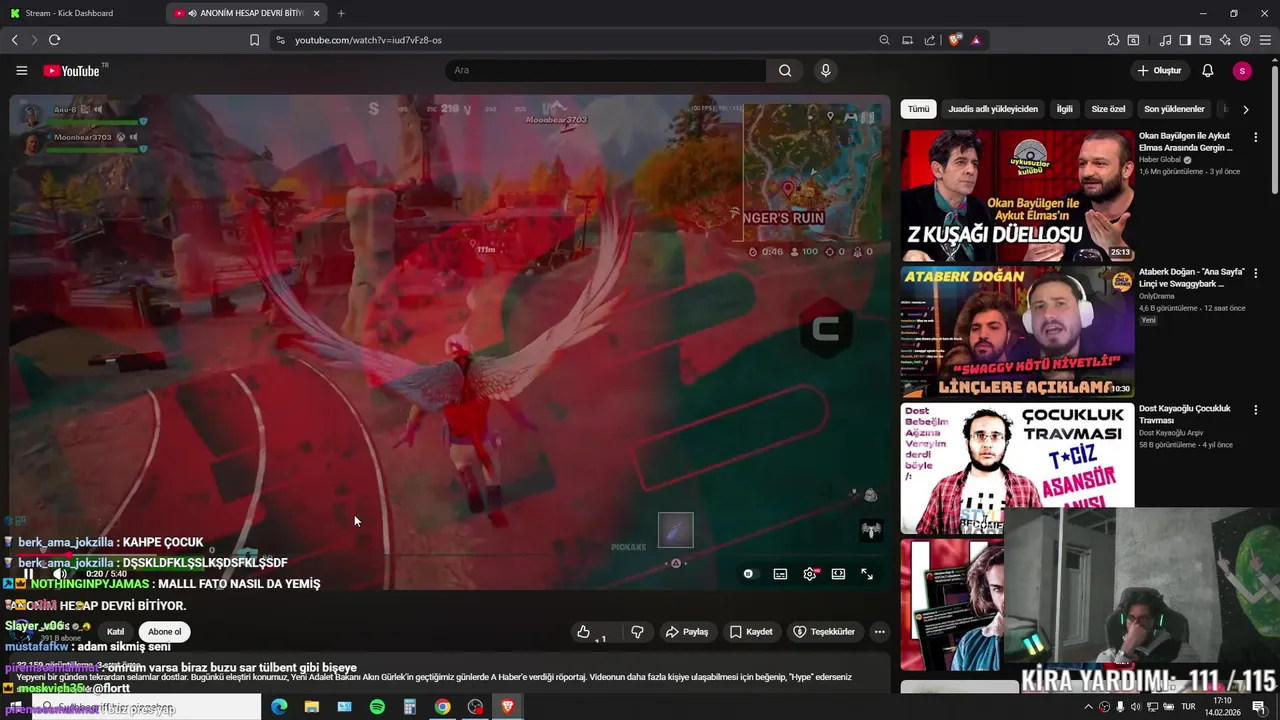This screenshot has width=1280, height=720.
Task: Open Spotify from the taskbar
Action: (x=377, y=707)
